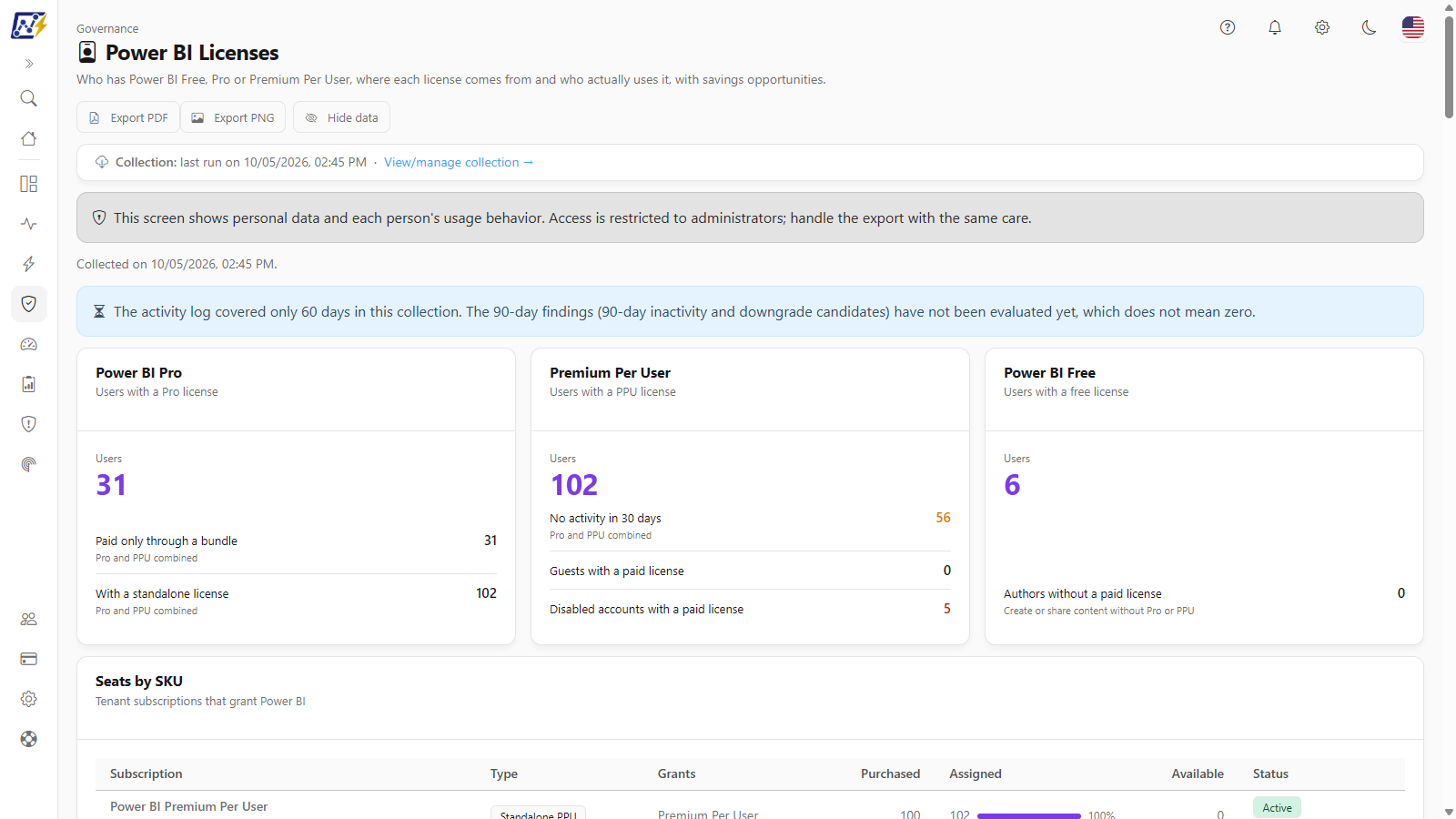Open the gauge speedometer icon in sidebar

(x=29, y=344)
